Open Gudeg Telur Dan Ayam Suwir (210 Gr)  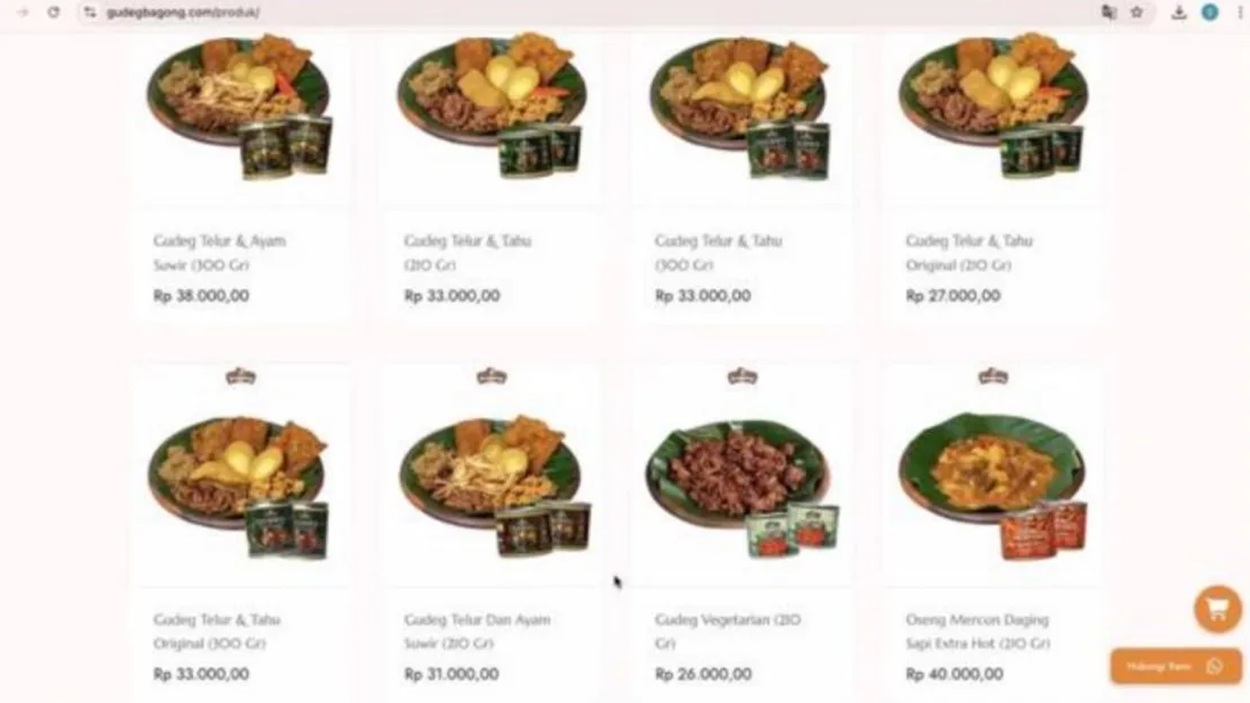tap(477, 631)
